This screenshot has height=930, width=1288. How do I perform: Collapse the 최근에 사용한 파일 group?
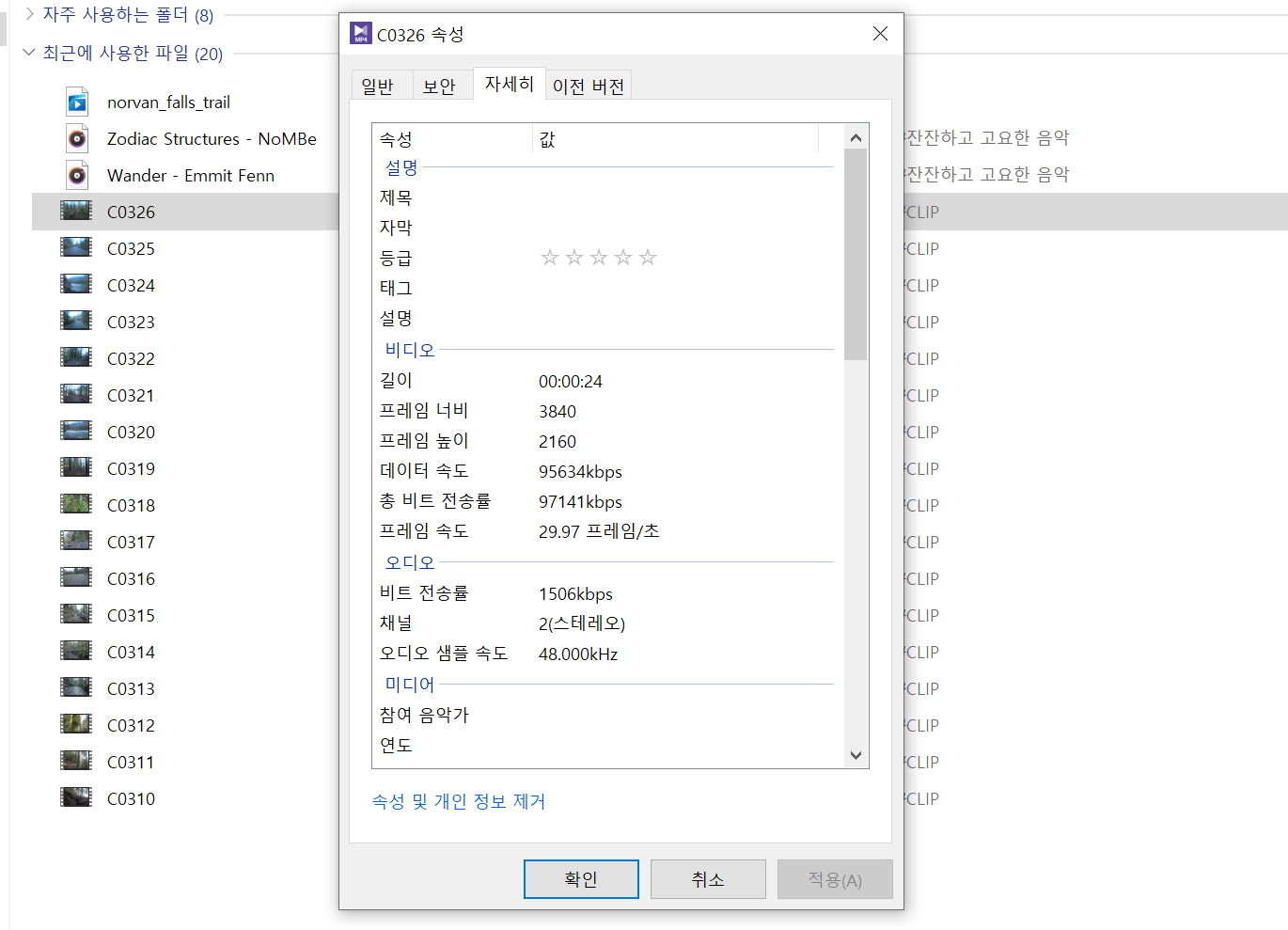click(29, 53)
